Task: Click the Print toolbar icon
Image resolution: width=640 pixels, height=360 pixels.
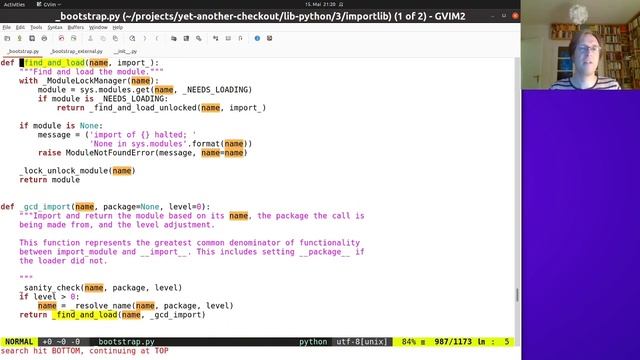Action: (x=44, y=38)
